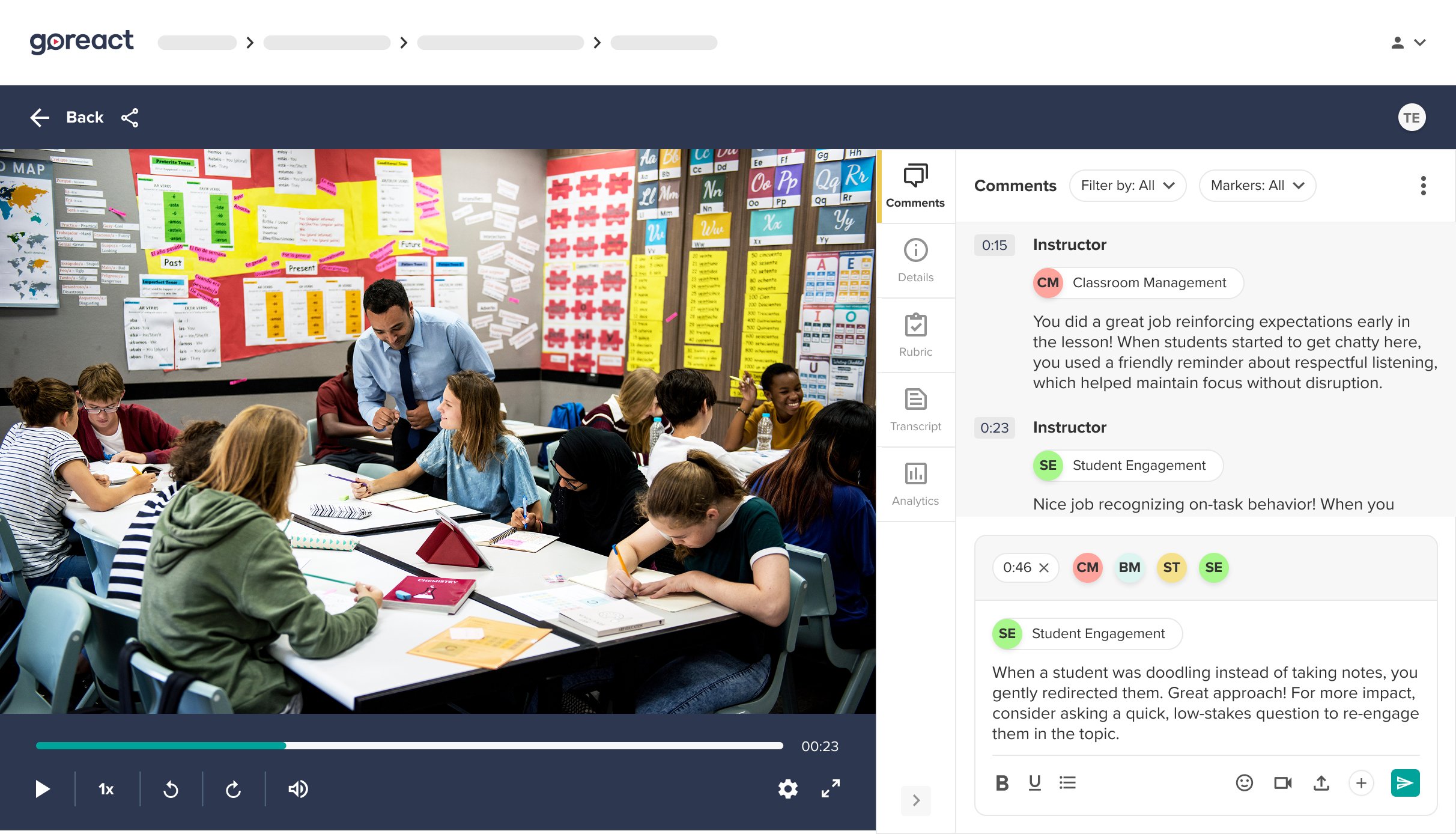Open the Transcript tab
The width and height of the screenshot is (1456, 834).
pyautogui.click(x=915, y=410)
